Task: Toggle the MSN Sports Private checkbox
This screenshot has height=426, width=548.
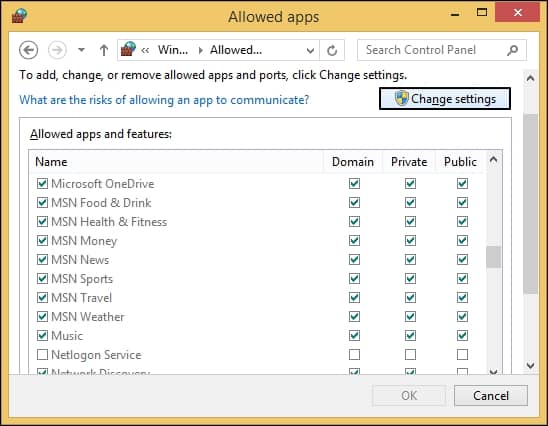Action: pos(410,279)
